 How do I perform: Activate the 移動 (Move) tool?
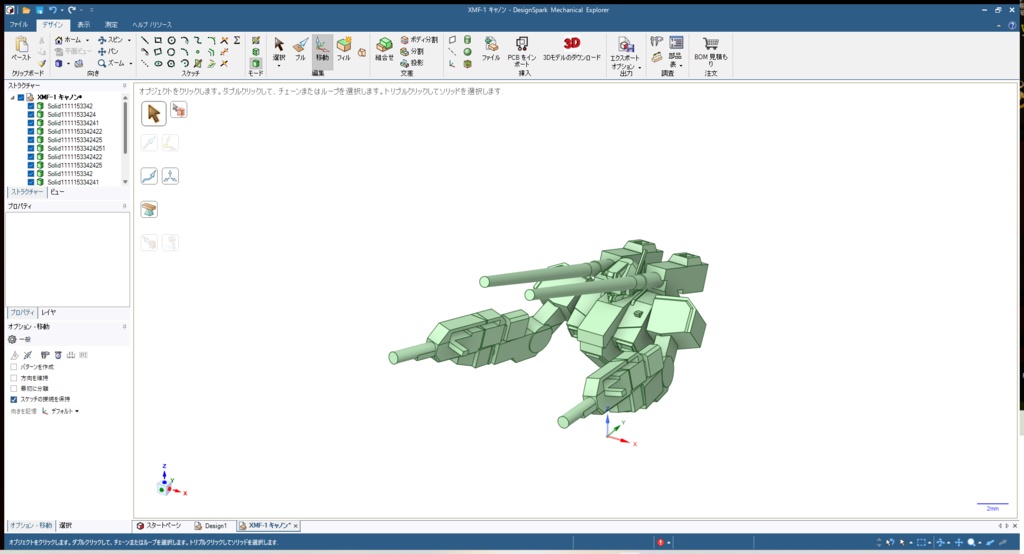[x=322, y=50]
